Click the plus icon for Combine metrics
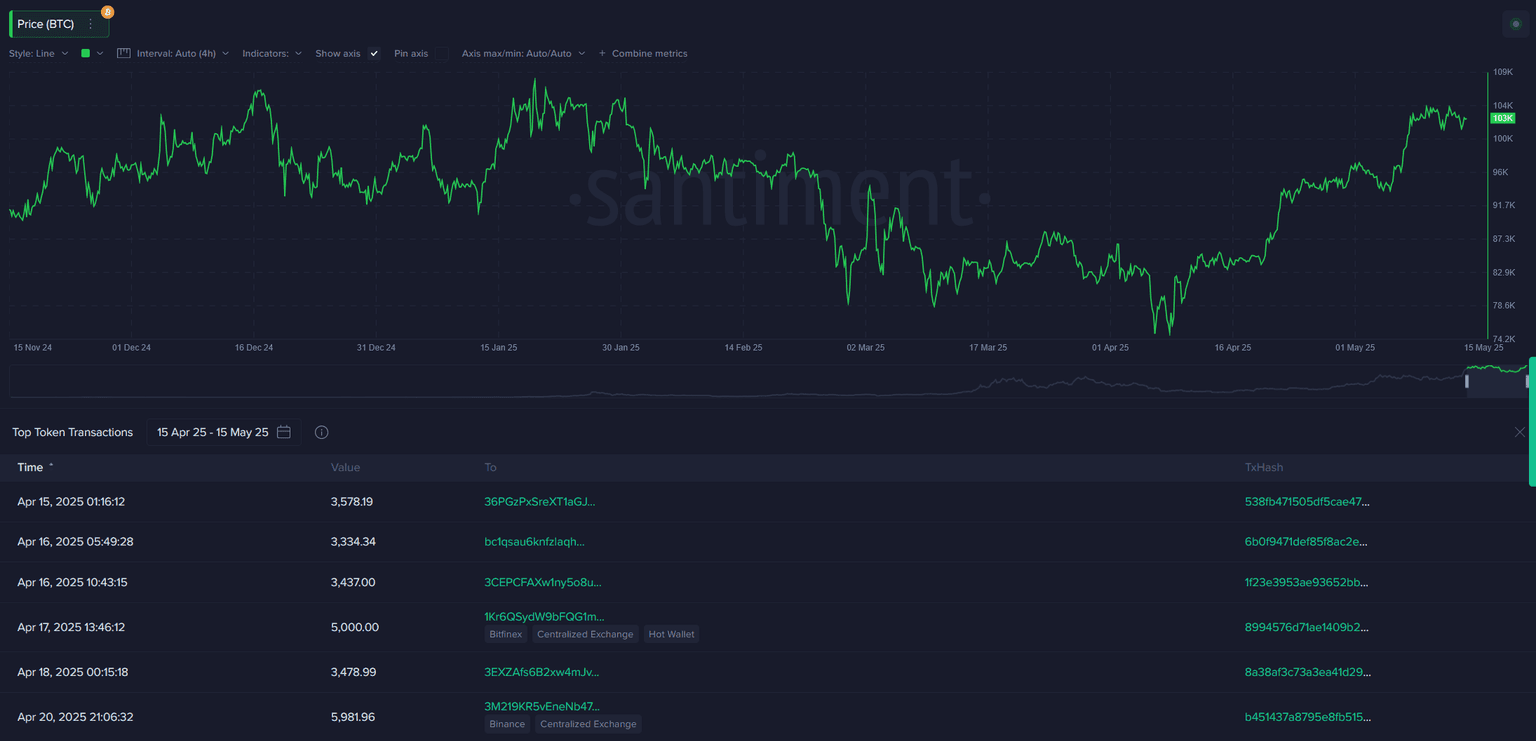Viewport: 1536px width, 741px height. click(x=602, y=53)
